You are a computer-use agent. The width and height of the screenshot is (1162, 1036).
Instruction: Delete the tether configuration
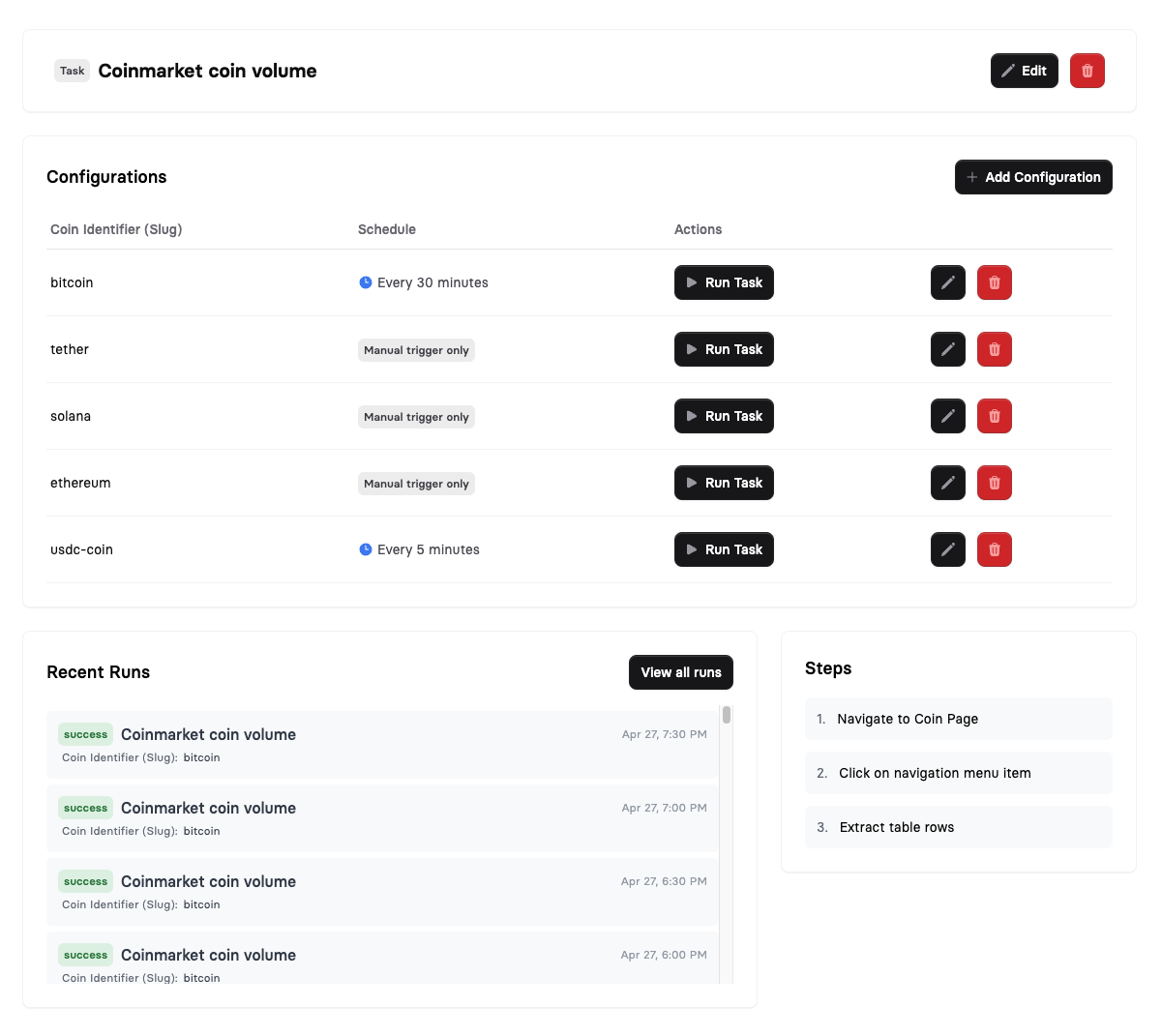point(995,349)
